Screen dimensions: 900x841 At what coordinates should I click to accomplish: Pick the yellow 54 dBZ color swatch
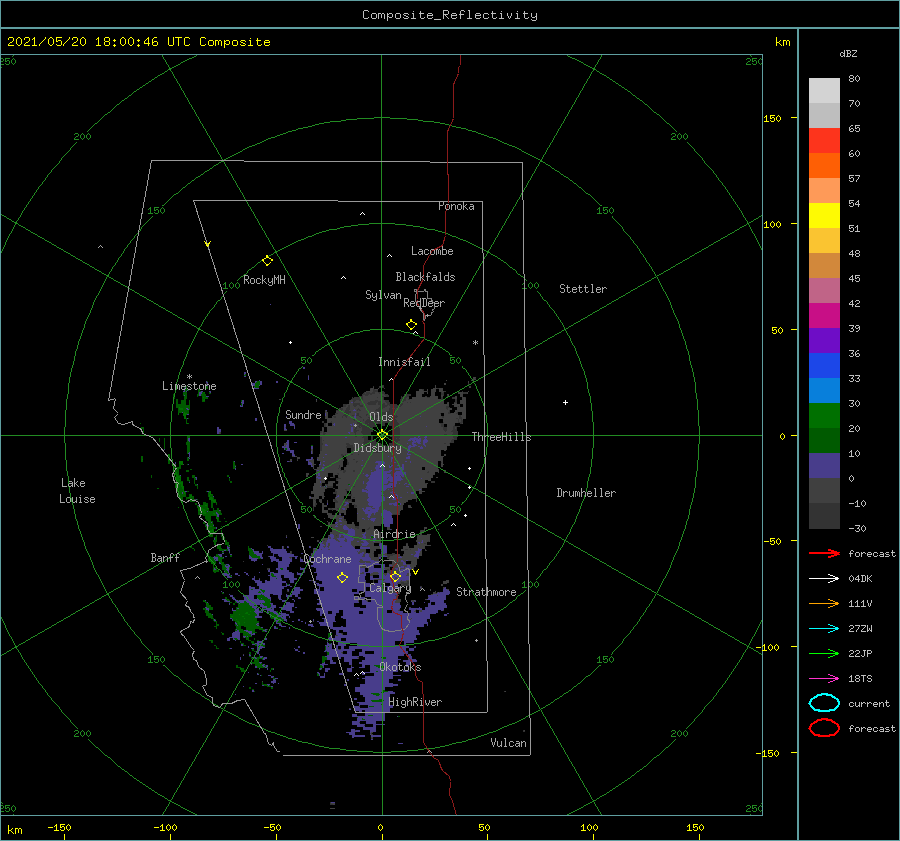pos(824,215)
